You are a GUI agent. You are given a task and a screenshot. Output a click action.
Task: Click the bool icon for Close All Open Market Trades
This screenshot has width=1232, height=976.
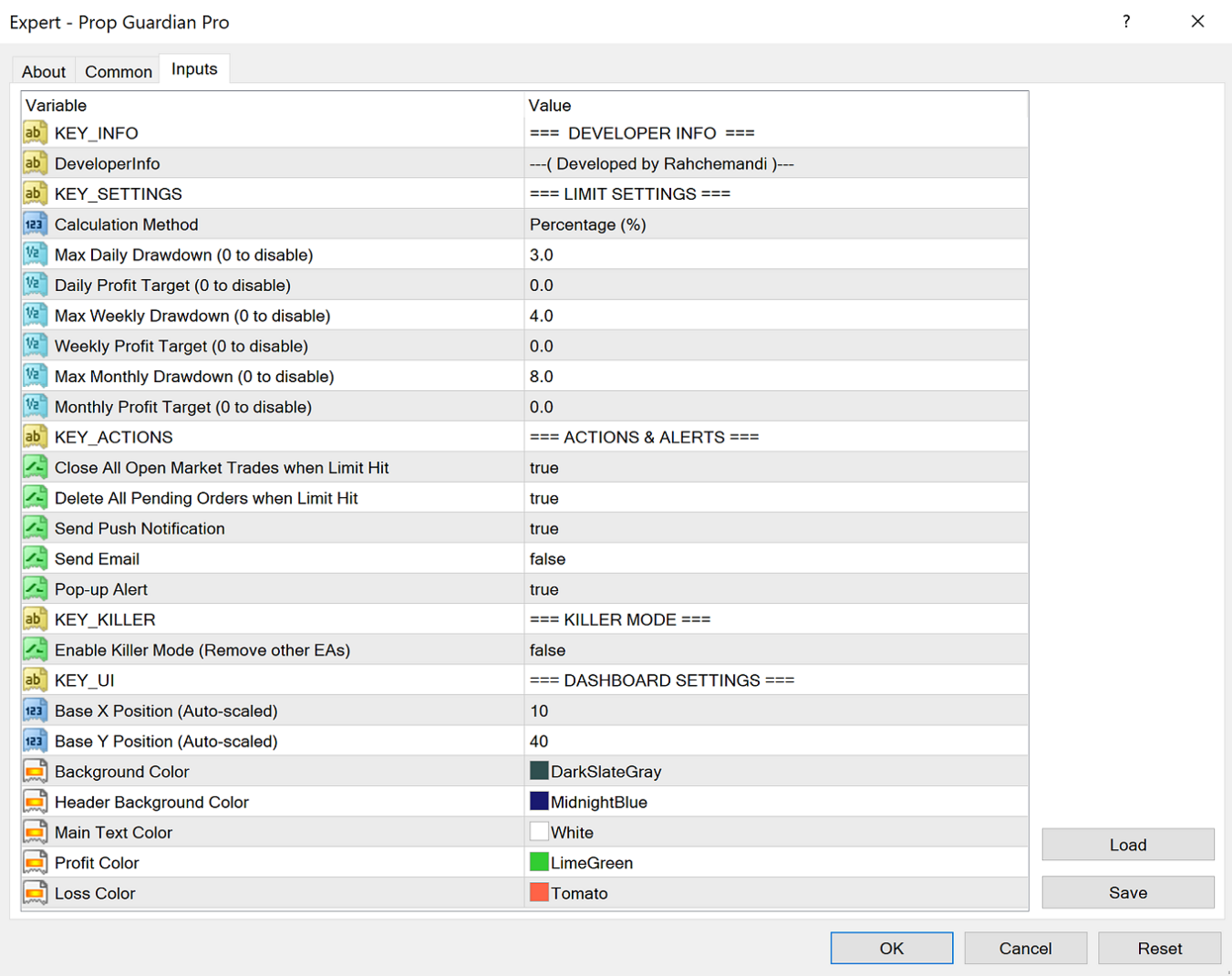coord(35,467)
